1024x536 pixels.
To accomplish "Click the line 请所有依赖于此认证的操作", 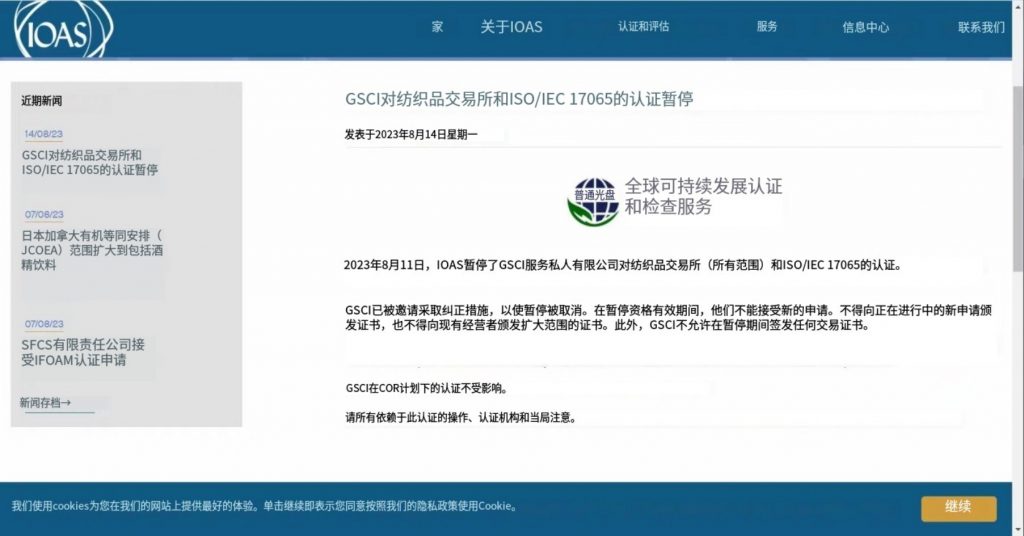I will (461, 418).
